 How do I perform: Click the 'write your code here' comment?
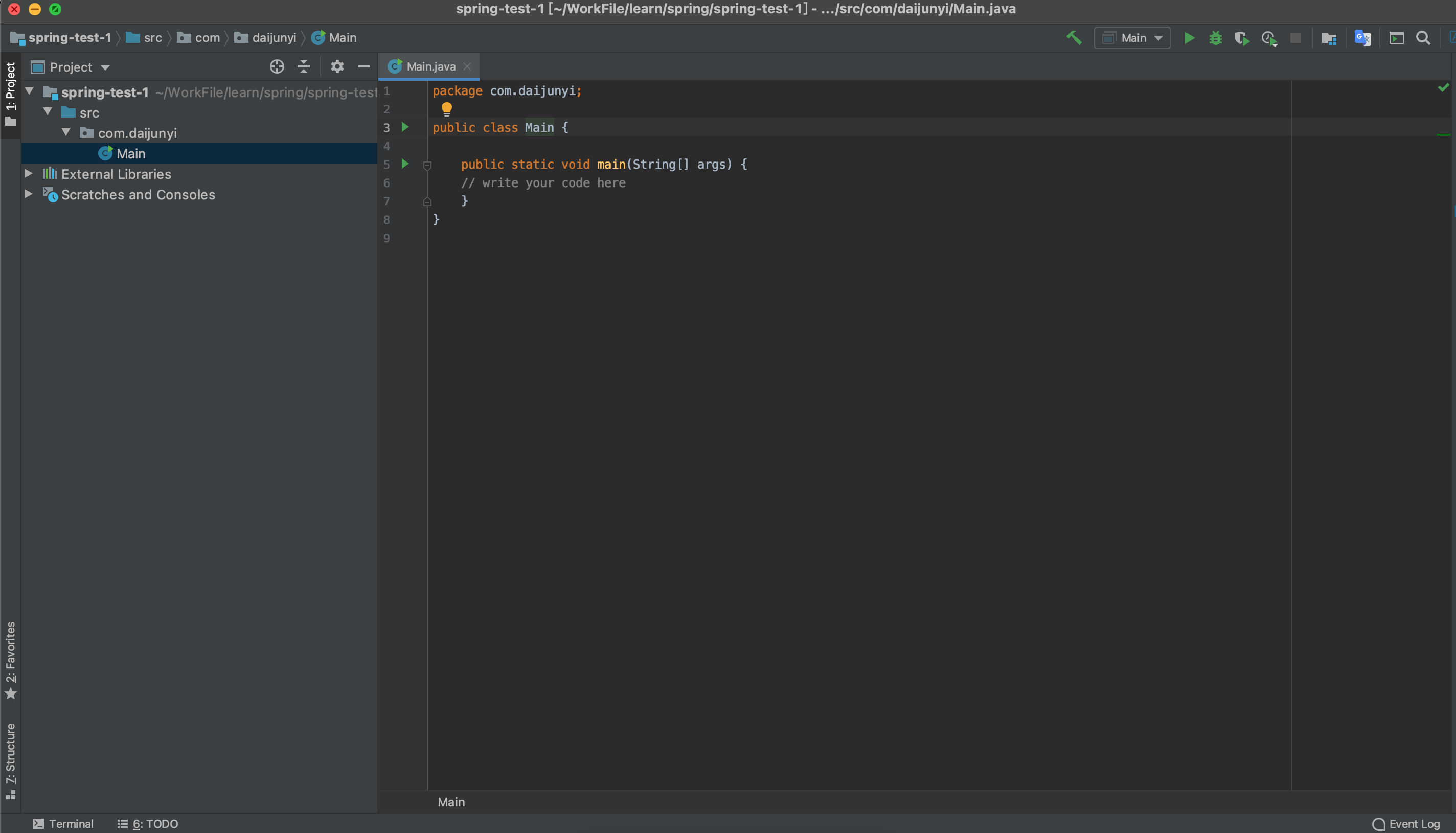(x=543, y=182)
